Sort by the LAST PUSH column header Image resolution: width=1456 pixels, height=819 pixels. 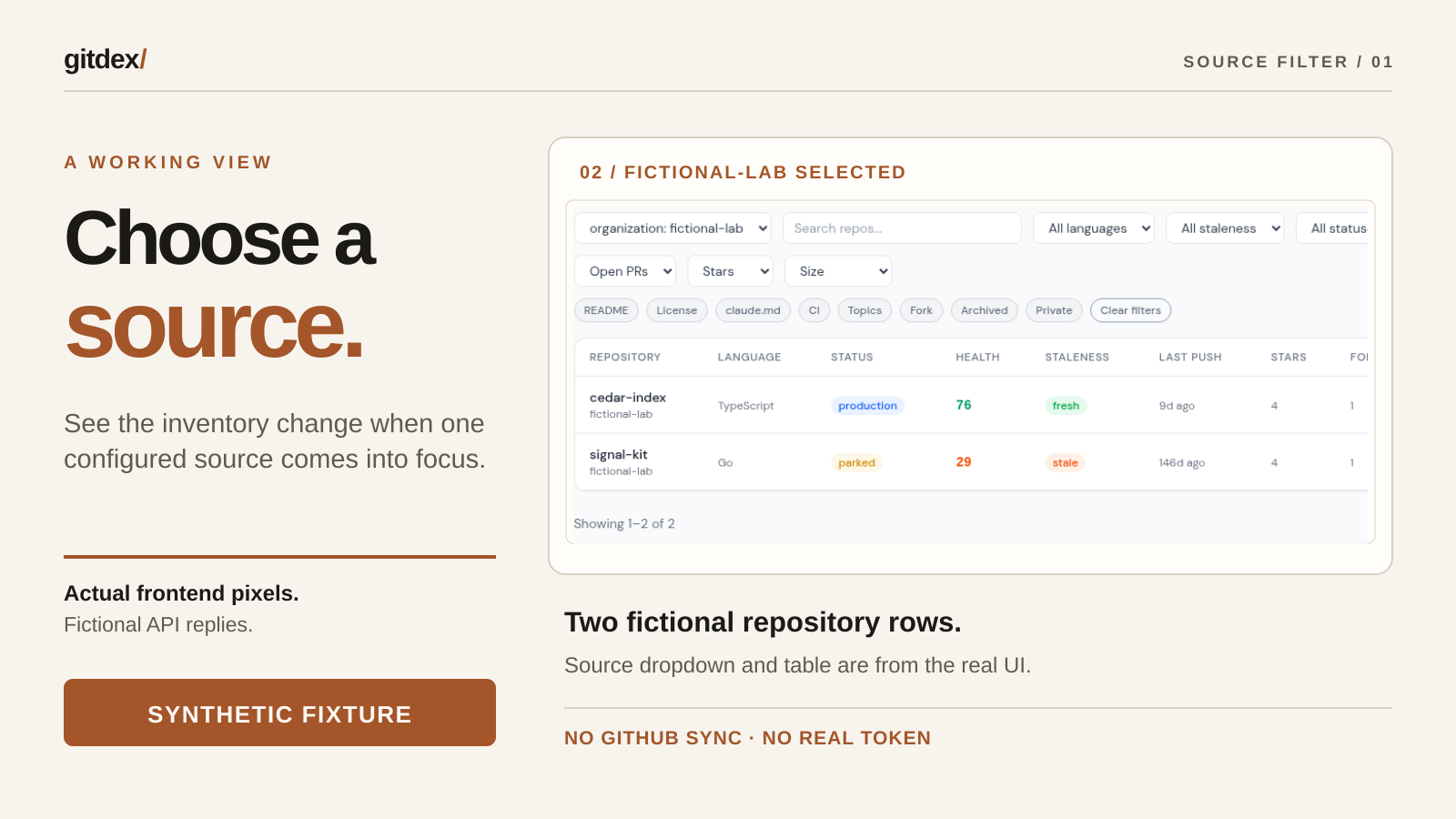[1189, 358]
